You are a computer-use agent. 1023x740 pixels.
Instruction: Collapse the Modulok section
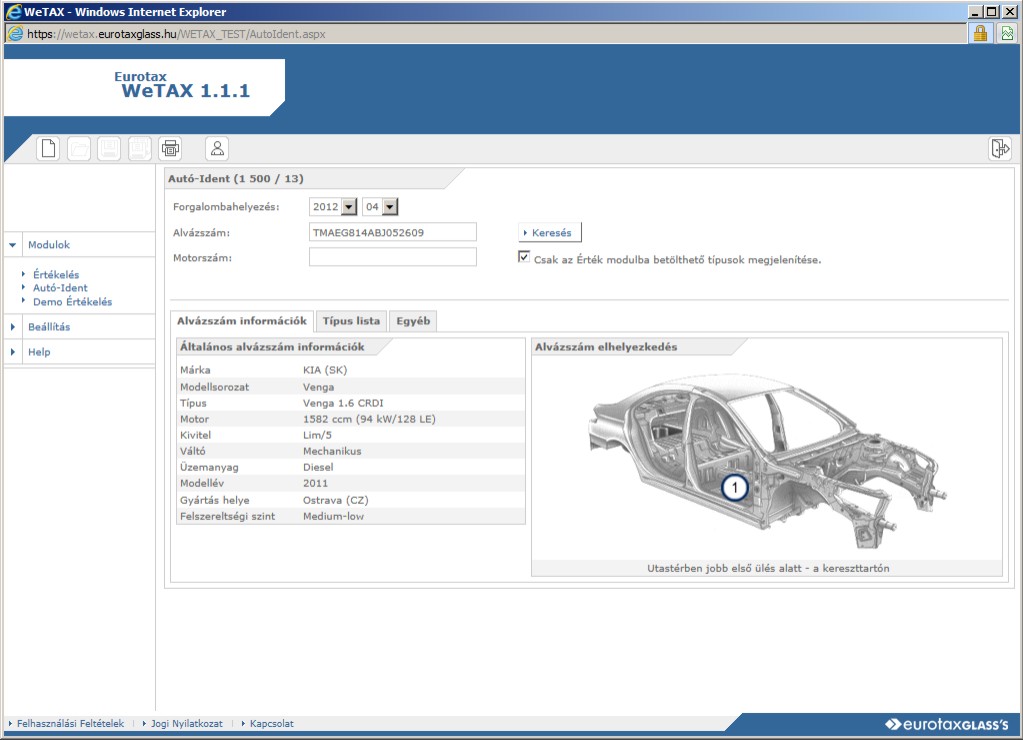(13, 245)
